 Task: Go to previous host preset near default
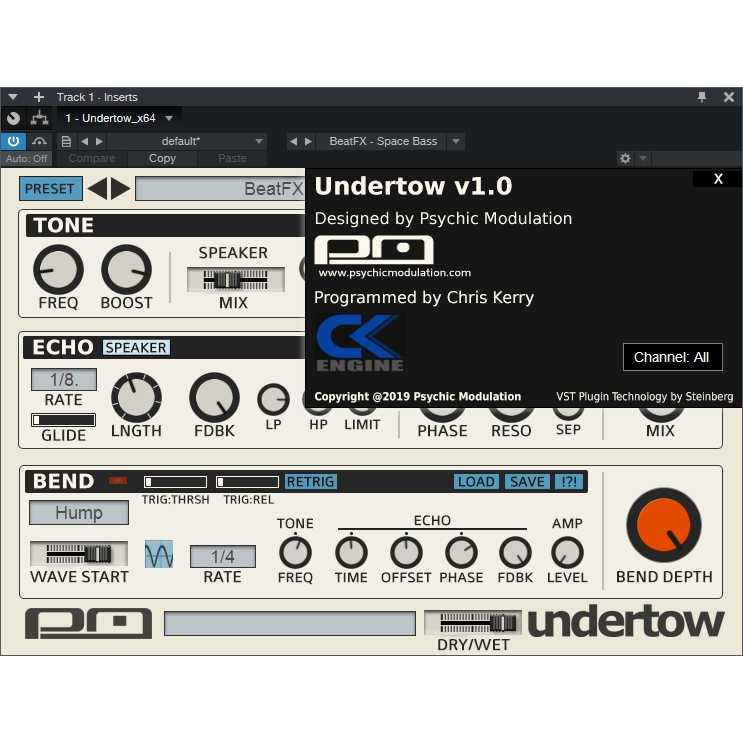point(84,141)
